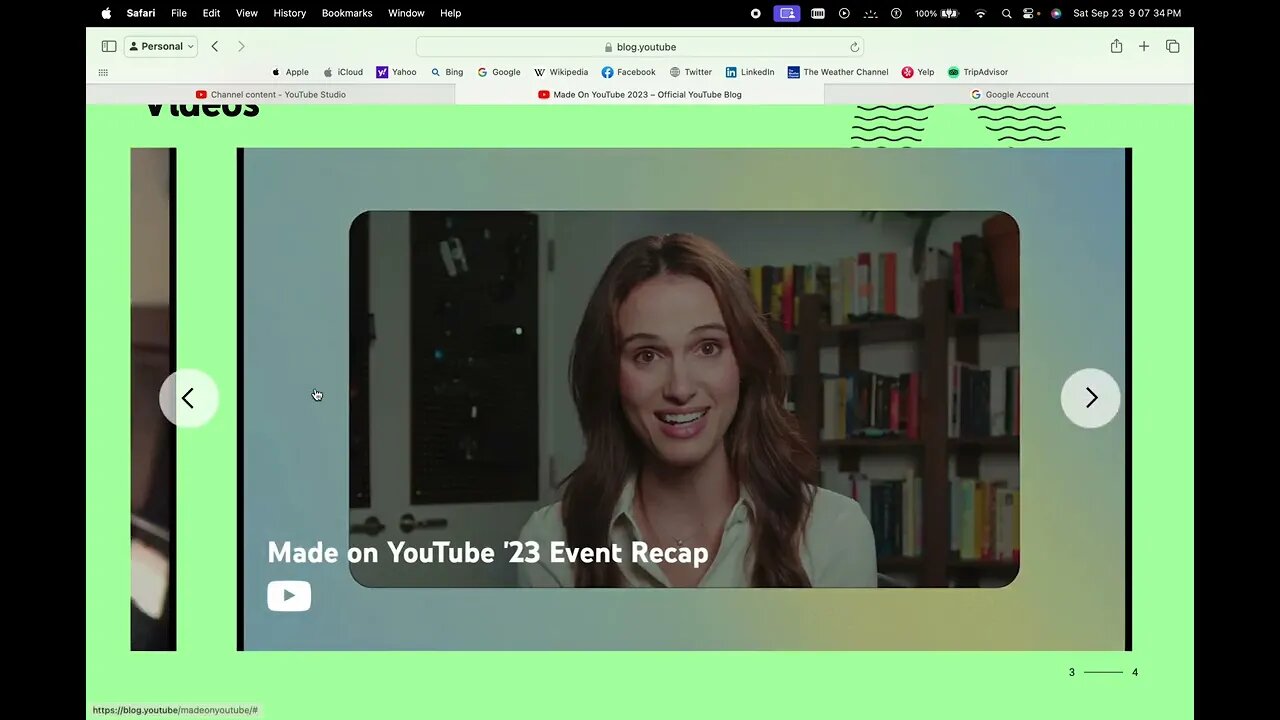Show the previous carousel video
This screenshot has height=720, width=1280.
(x=188, y=398)
